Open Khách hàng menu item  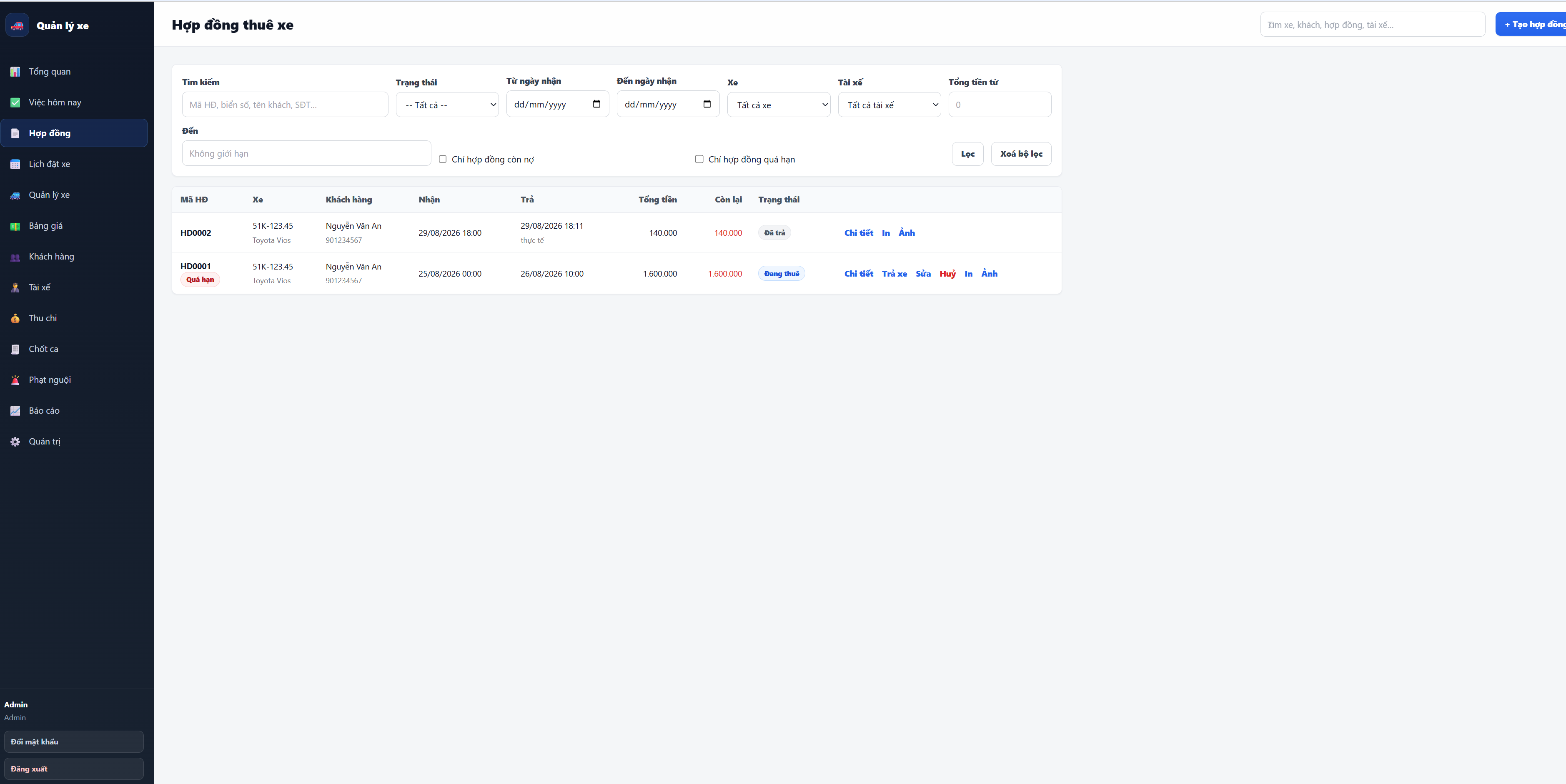click(74, 257)
